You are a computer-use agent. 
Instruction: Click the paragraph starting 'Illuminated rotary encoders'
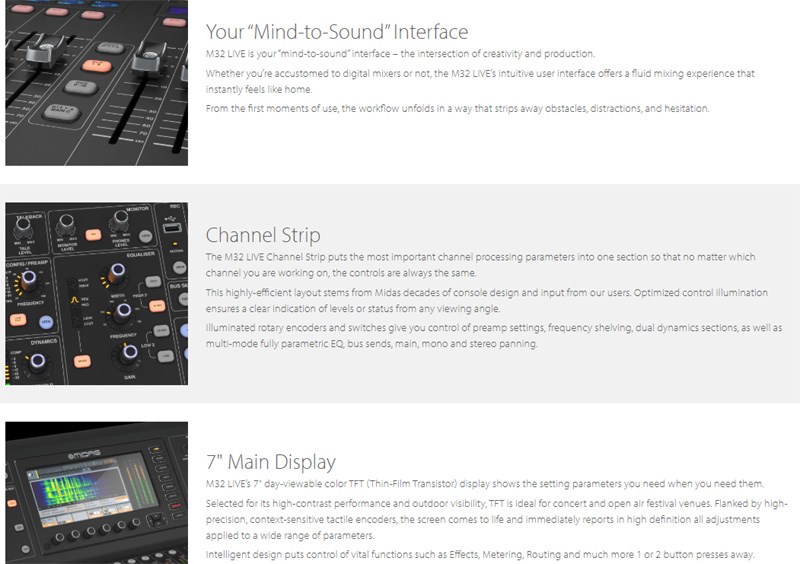point(494,335)
